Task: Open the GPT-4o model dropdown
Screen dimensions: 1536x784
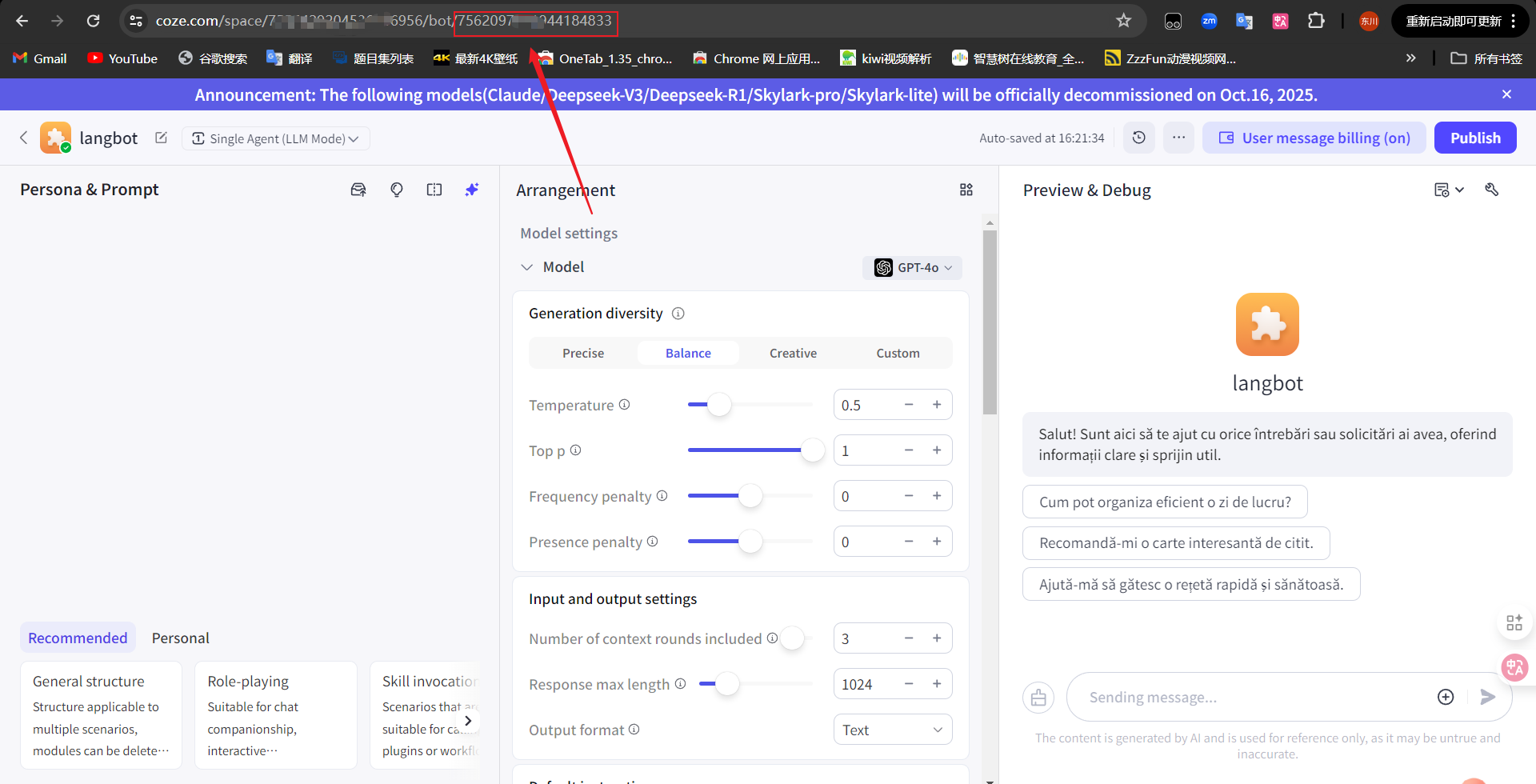Action: [912, 267]
